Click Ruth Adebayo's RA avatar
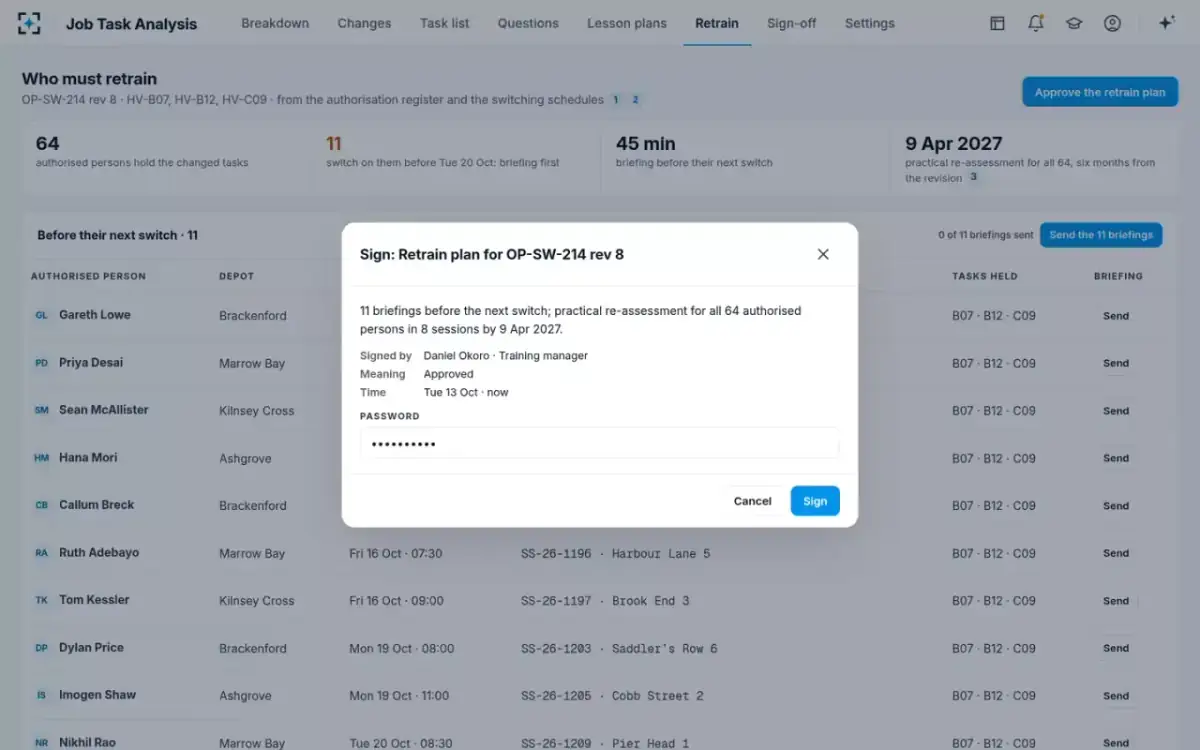1200x750 pixels. tap(42, 553)
